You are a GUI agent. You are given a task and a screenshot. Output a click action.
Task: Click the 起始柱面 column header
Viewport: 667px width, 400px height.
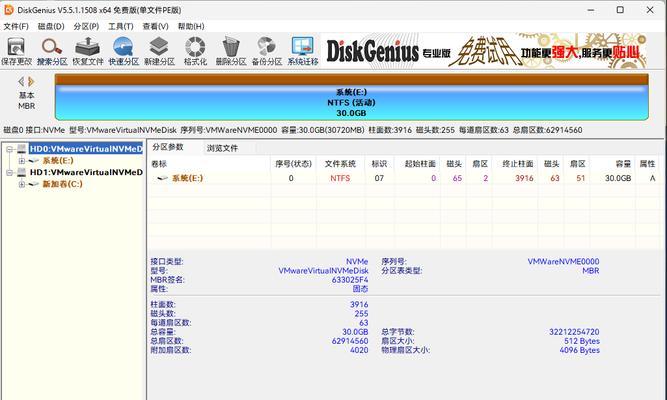(x=417, y=164)
